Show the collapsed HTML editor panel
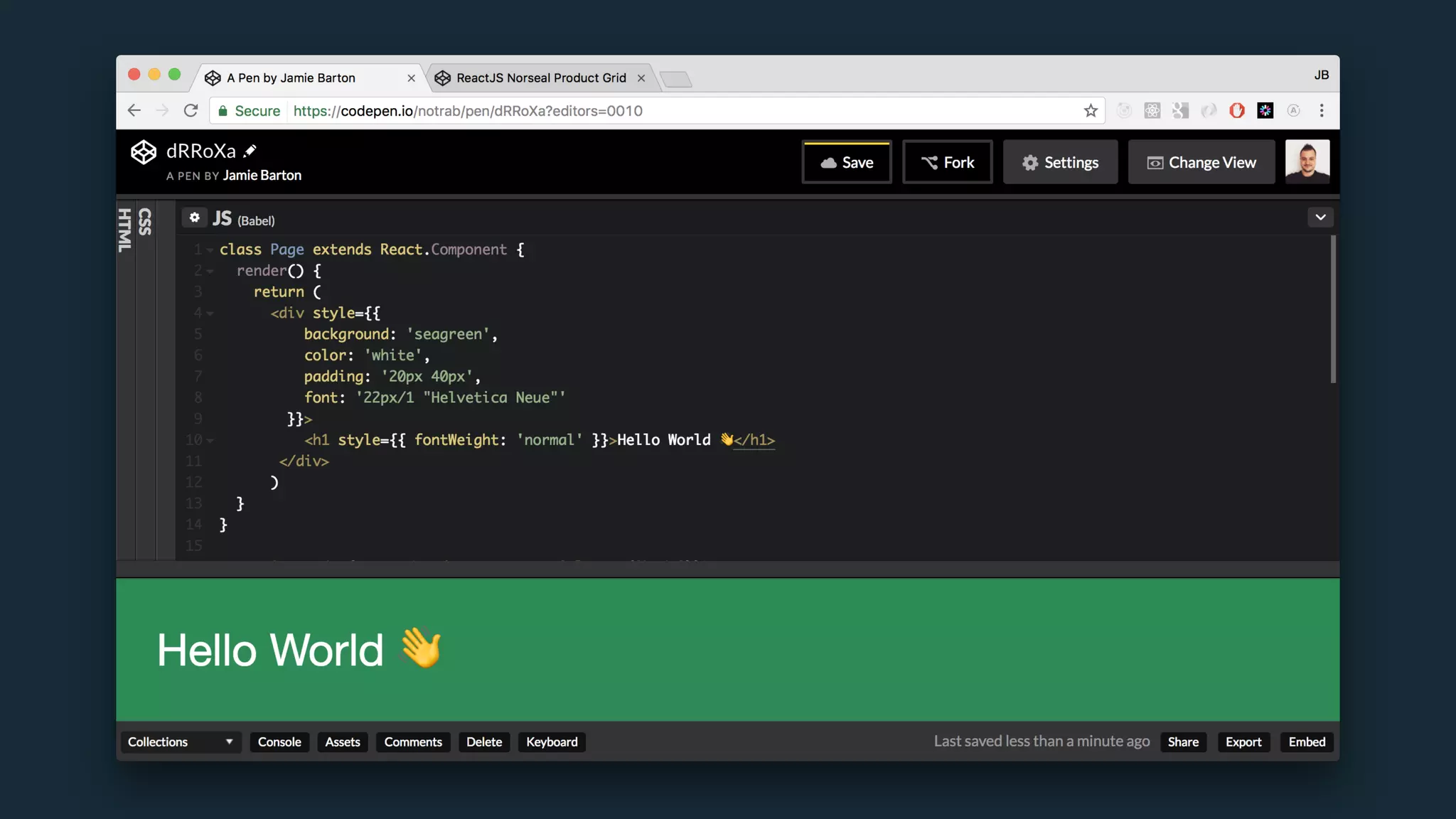The image size is (1456, 819). (x=125, y=230)
